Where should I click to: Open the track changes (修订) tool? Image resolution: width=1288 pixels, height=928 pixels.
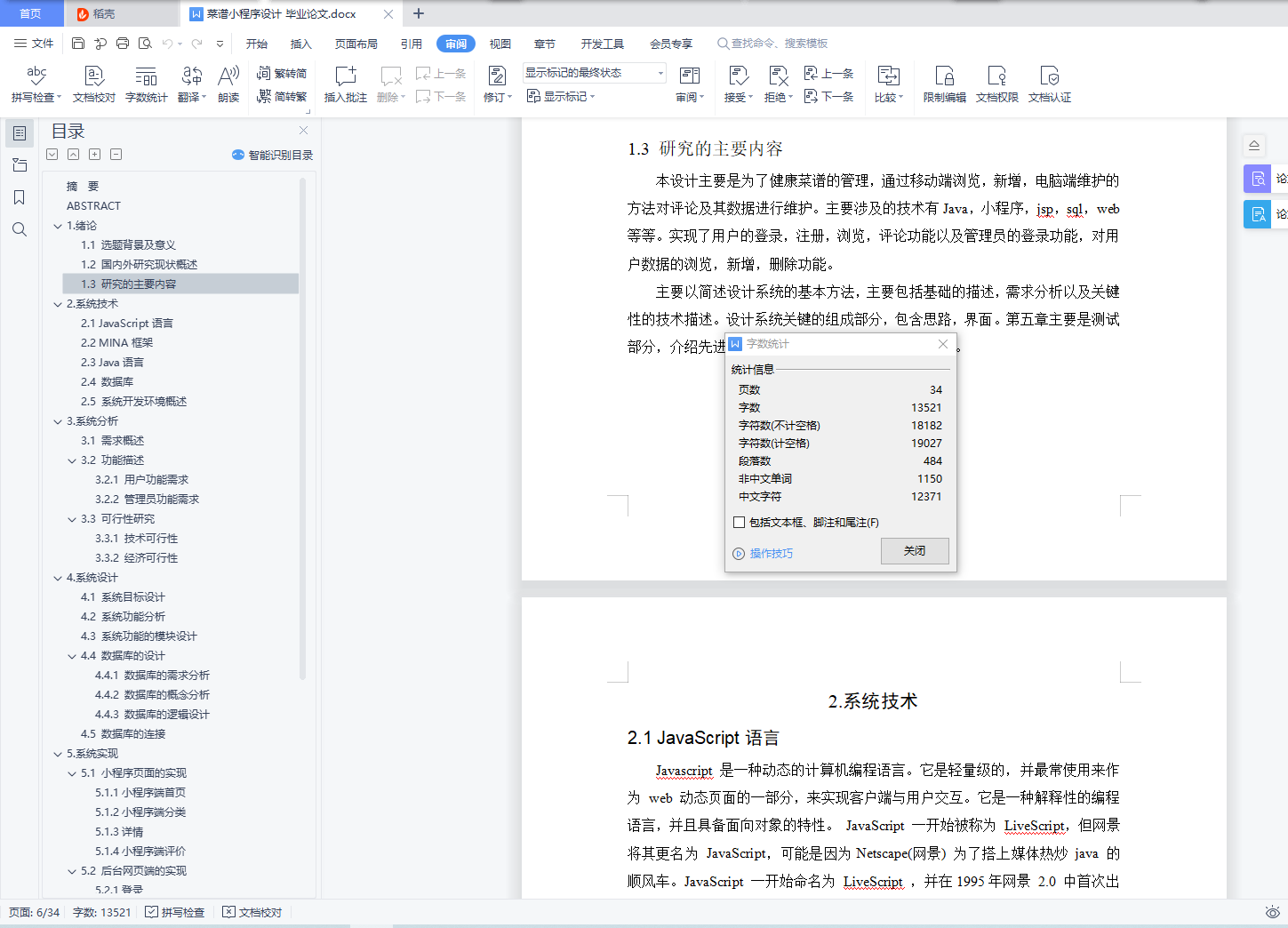pos(498,84)
